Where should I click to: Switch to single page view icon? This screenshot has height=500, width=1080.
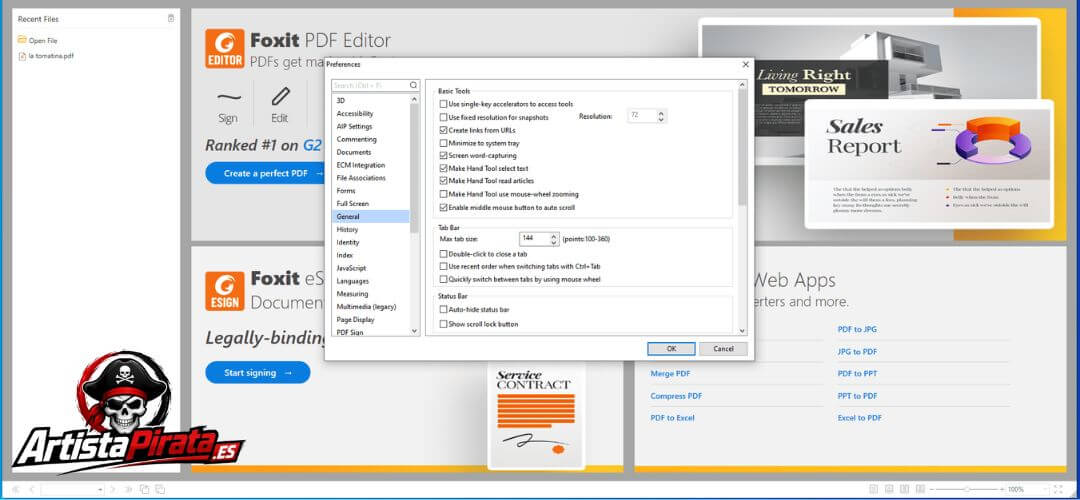(x=873, y=489)
